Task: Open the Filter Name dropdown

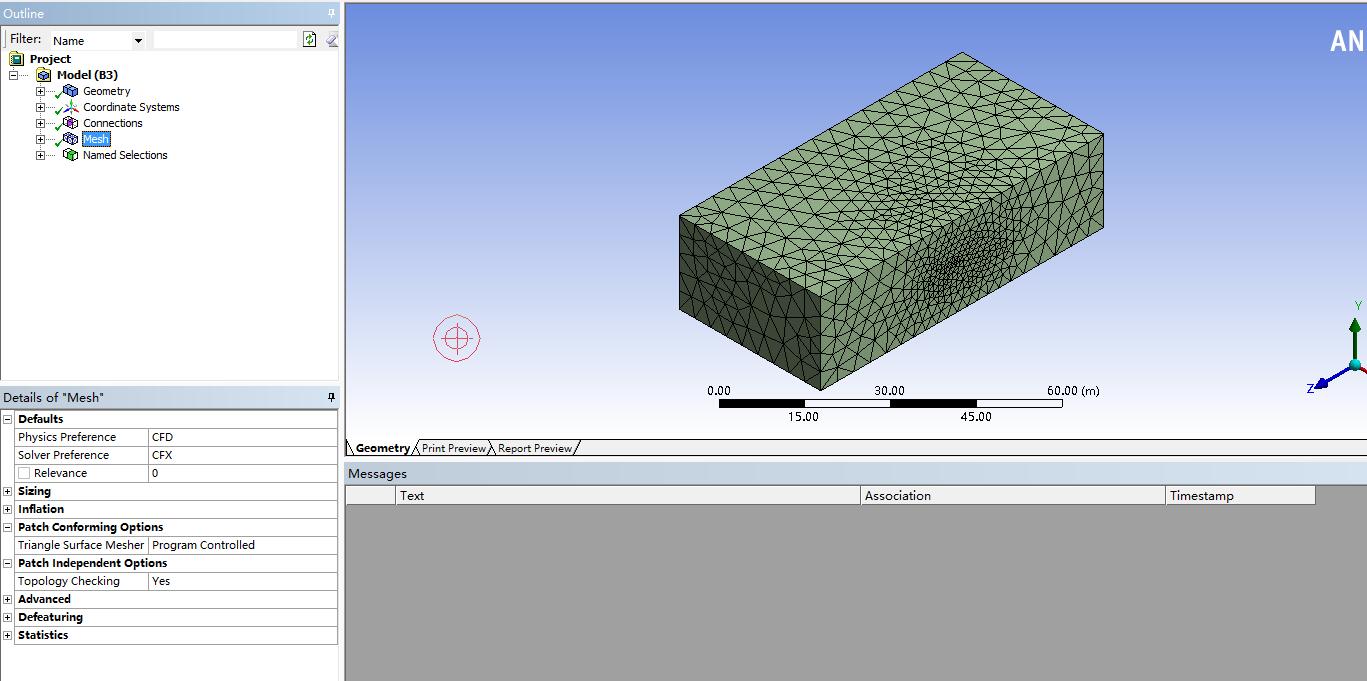Action: point(138,41)
